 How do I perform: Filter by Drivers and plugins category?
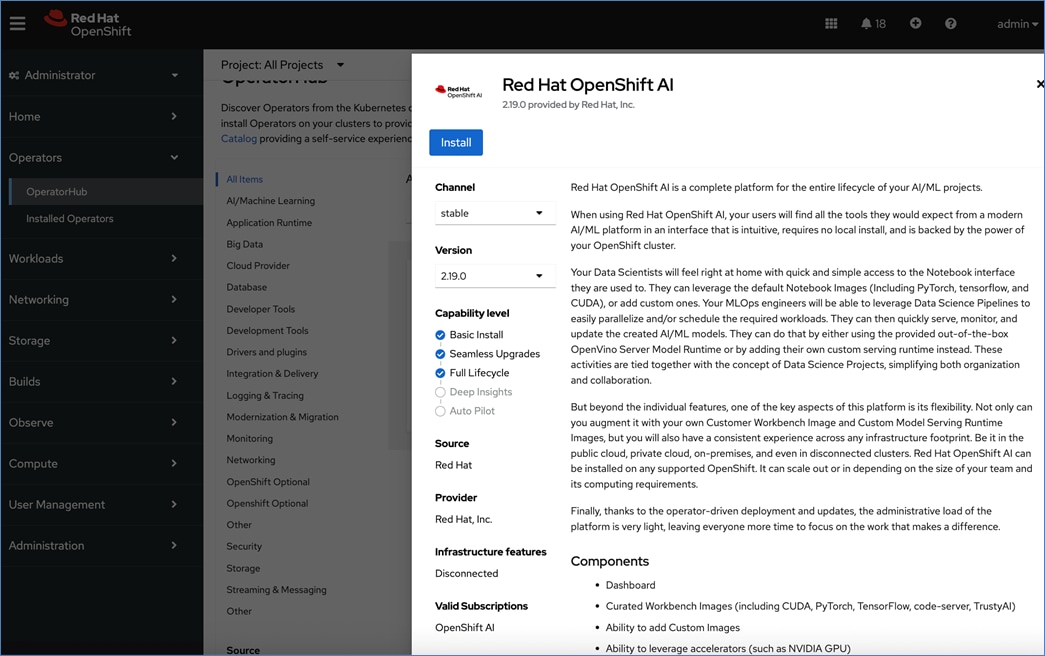point(267,352)
